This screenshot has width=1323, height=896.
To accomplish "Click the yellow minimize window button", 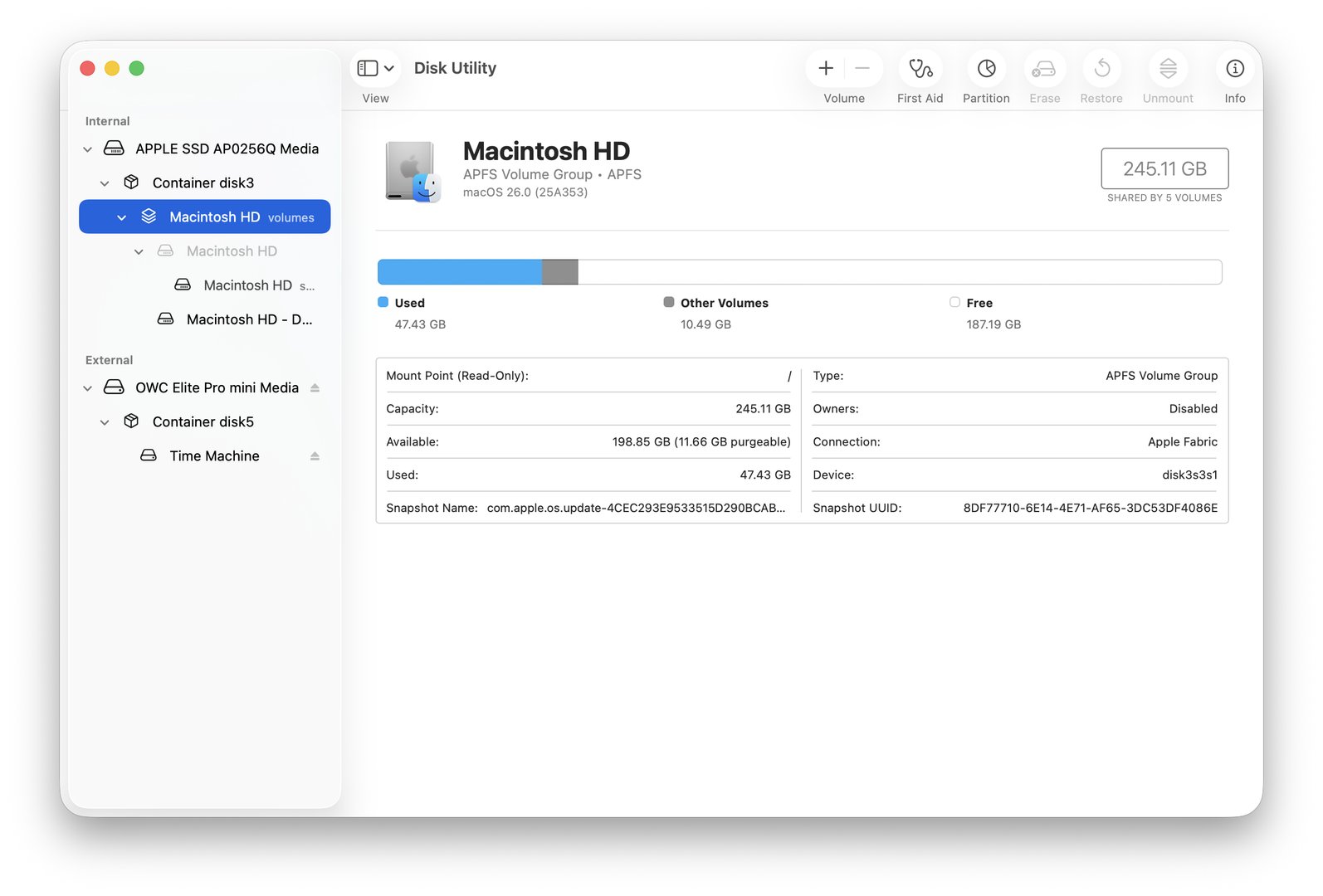I will click(112, 68).
